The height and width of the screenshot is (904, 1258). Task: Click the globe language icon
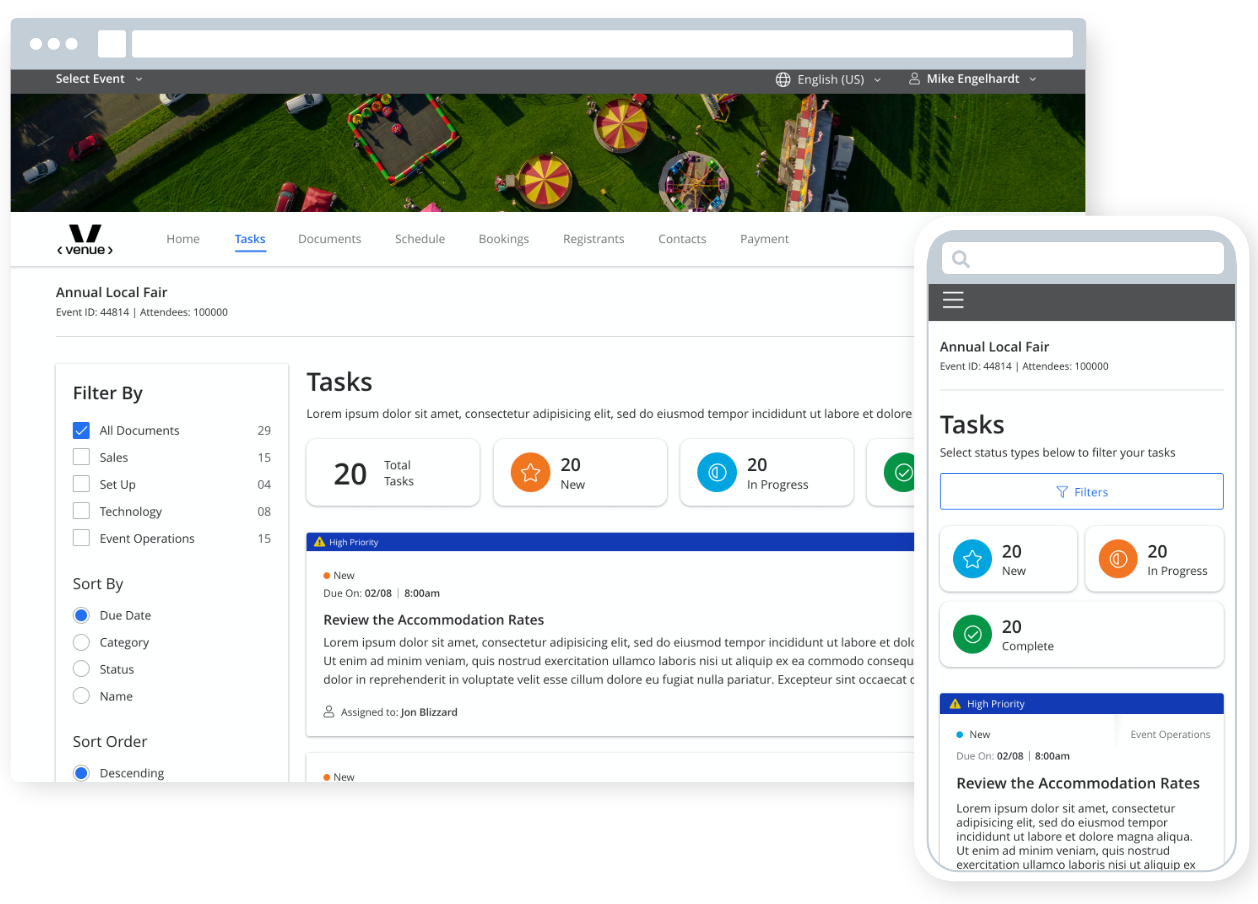pos(784,79)
